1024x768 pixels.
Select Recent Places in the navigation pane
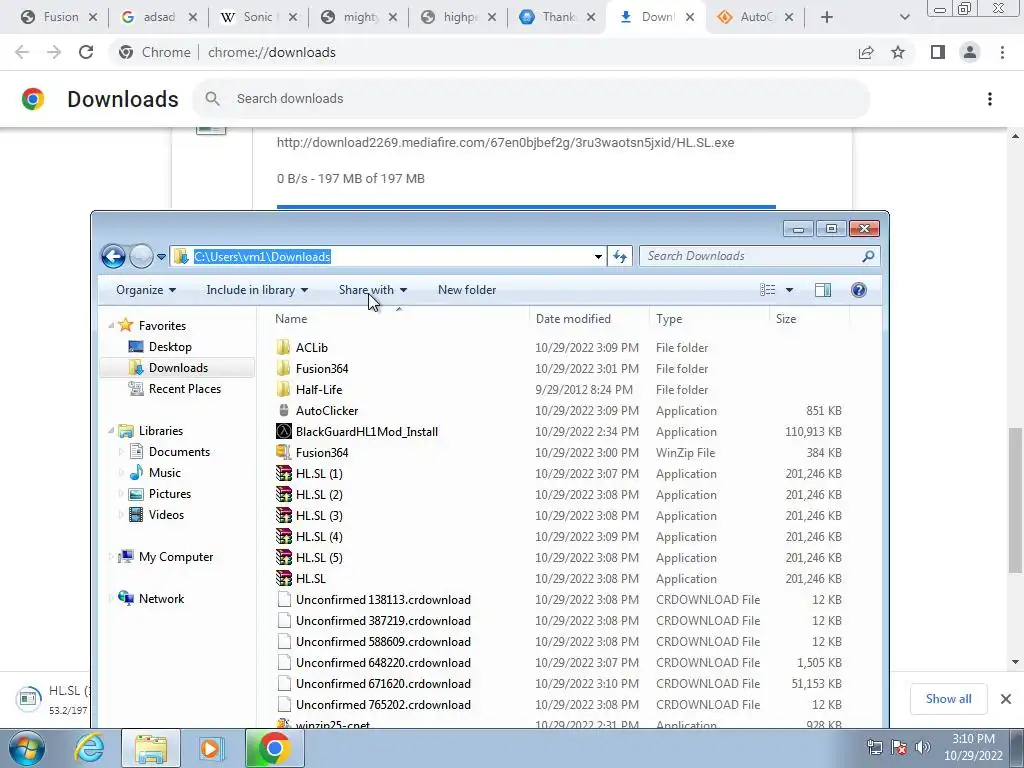tap(185, 389)
